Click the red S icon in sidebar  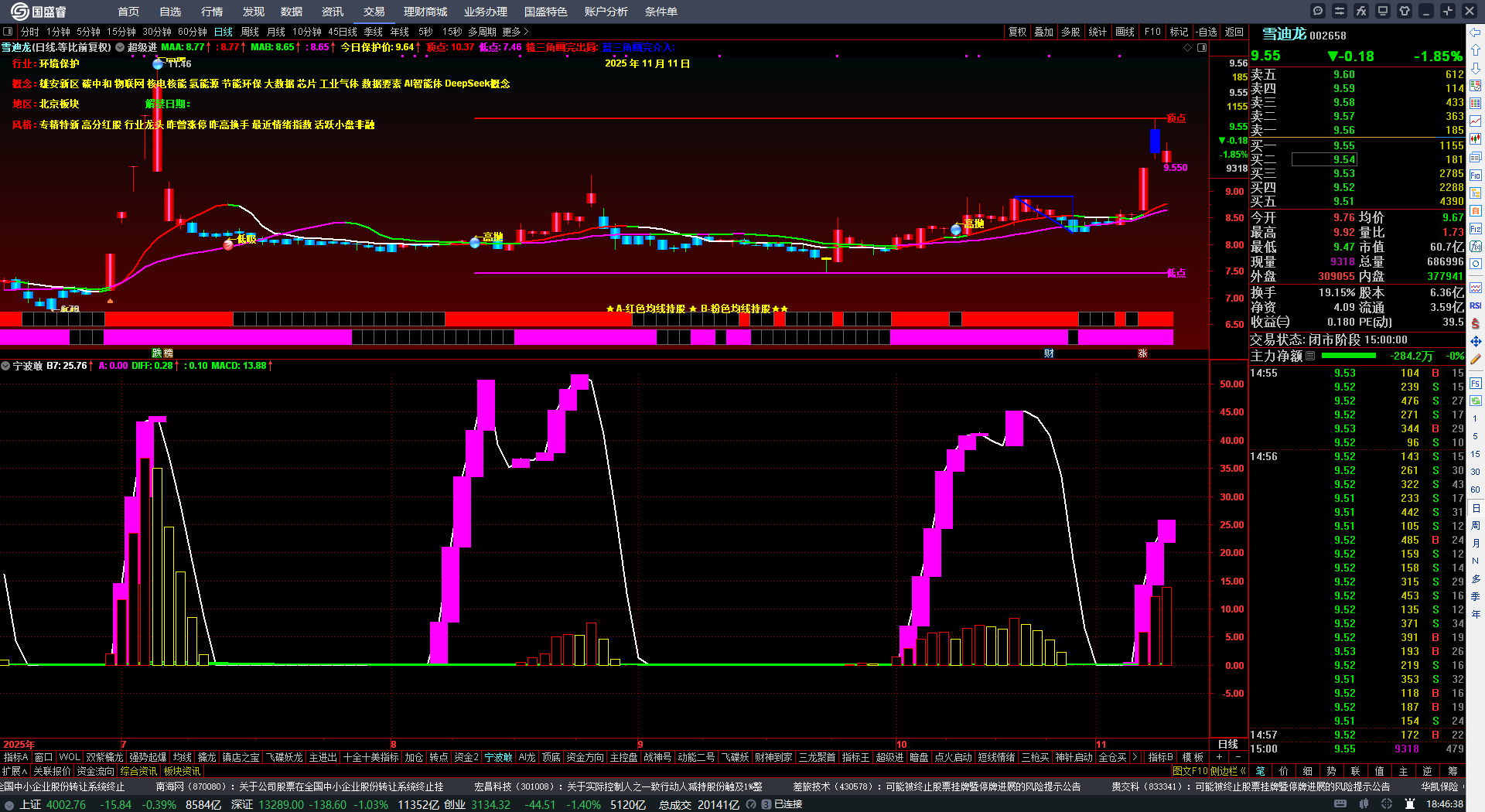pyautogui.click(x=1476, y=323)
